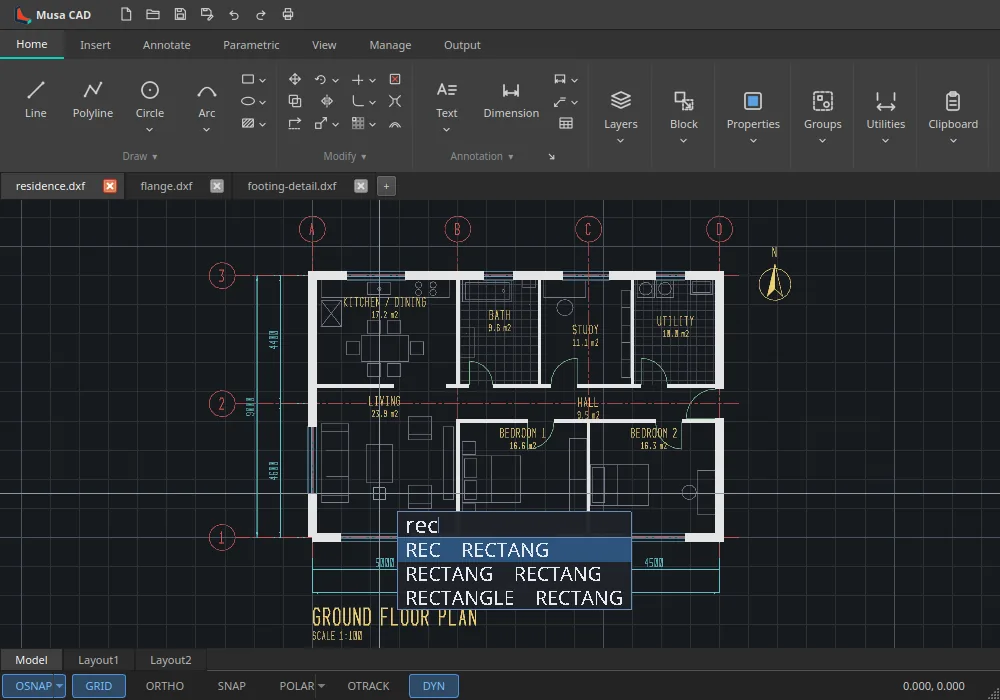Viewport: 1000px width, 700px height.
Task: Click the linear dimension style icon
Action: (x=560, y=79)
